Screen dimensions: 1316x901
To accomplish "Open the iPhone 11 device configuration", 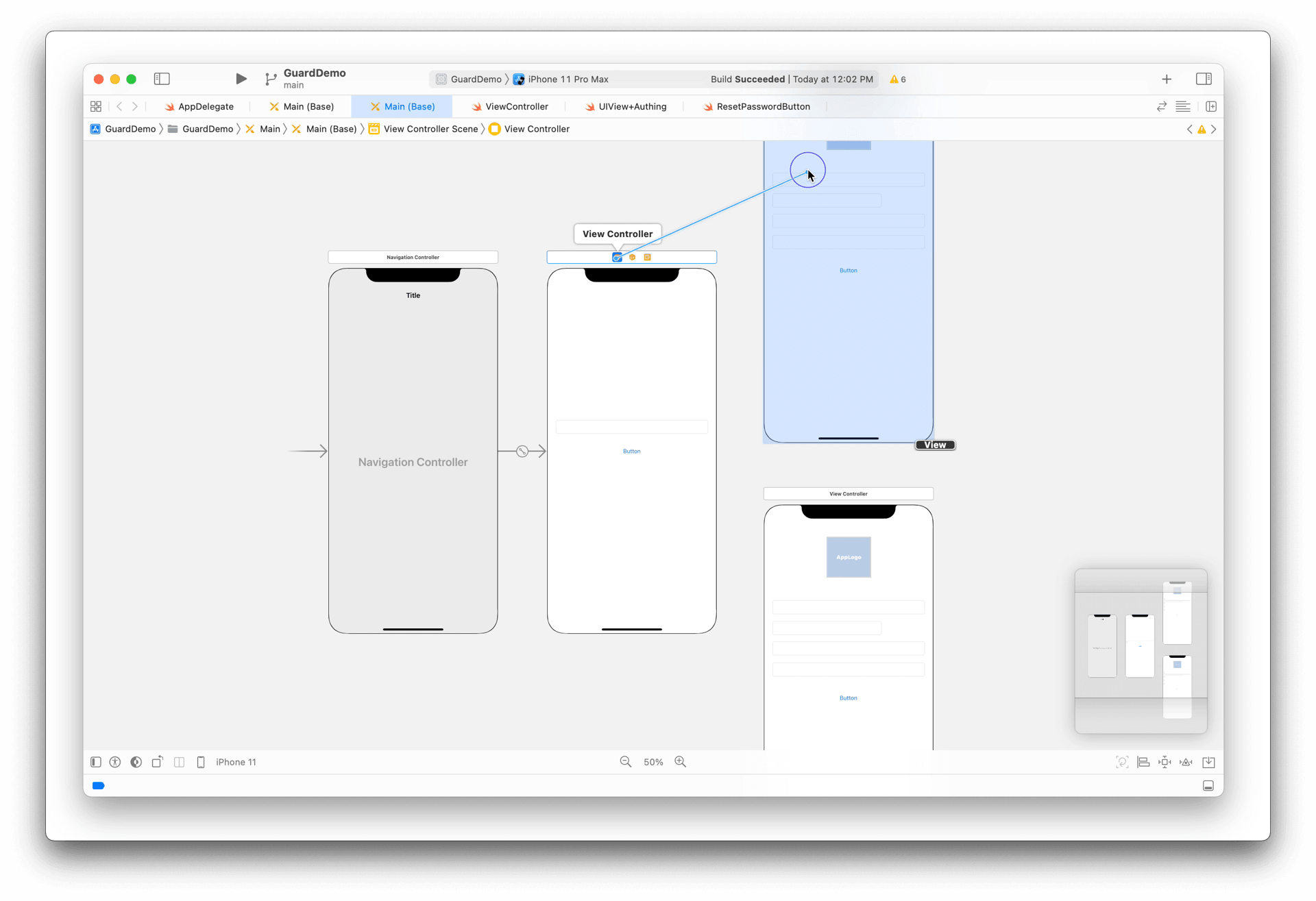I will [x=235, y=762].
